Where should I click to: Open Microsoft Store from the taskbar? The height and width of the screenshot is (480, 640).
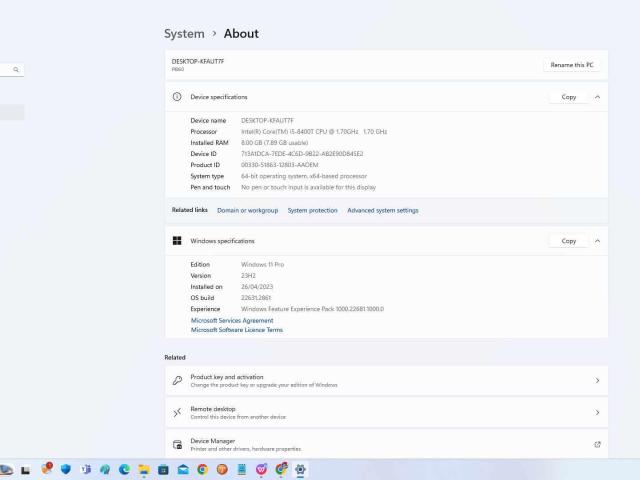click(163, 470)
